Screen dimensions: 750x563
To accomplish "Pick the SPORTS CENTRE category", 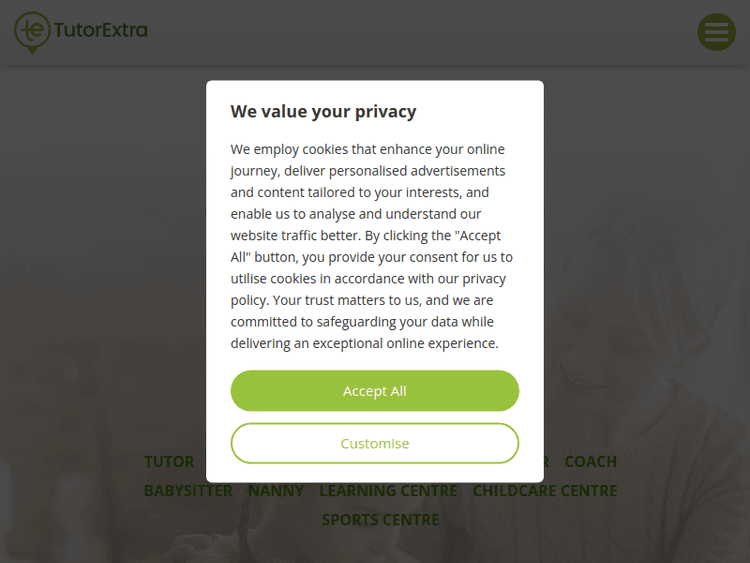I will point(380,520).
